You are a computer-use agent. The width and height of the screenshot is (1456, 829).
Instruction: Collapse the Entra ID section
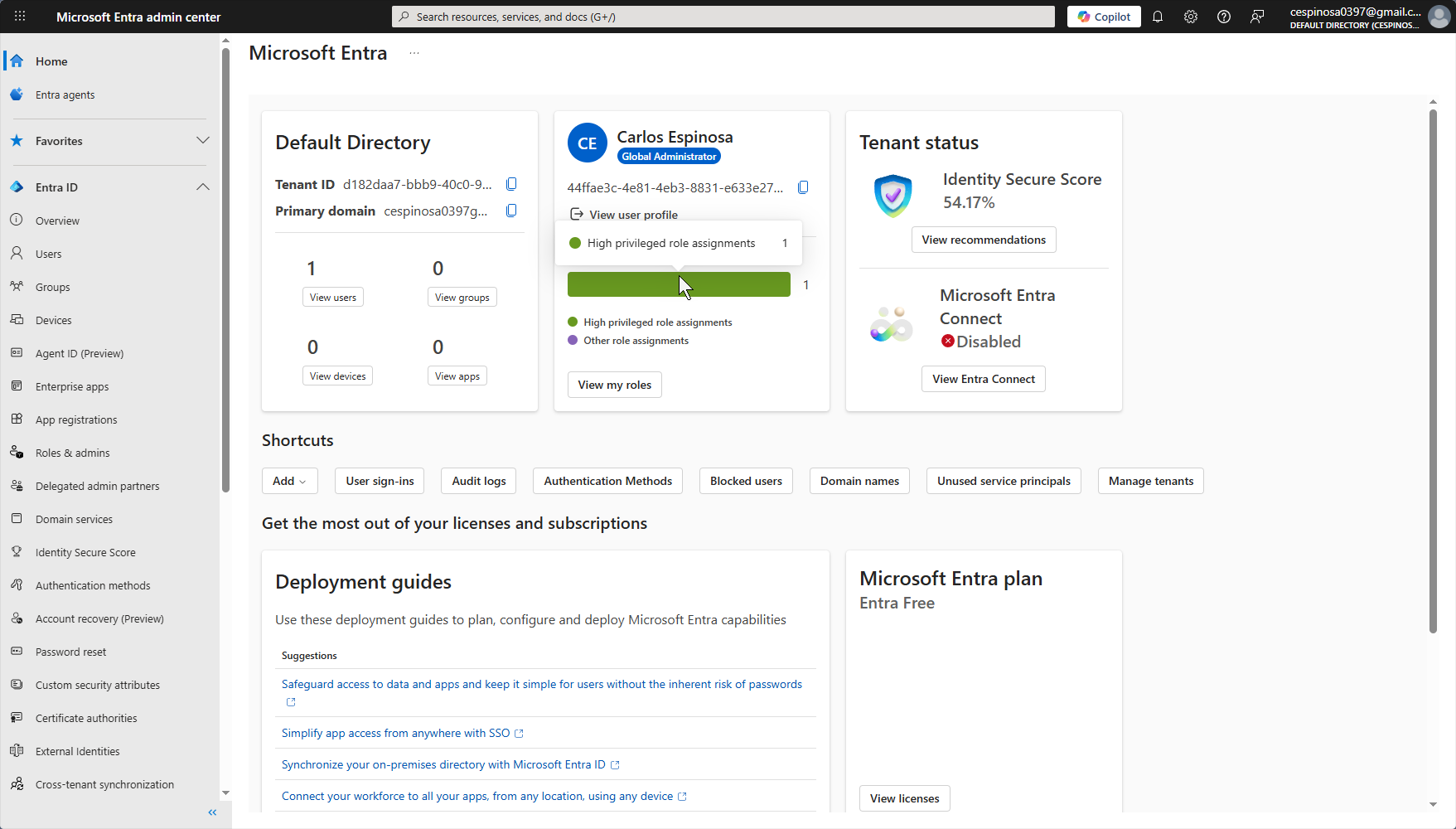pos(202,187)
